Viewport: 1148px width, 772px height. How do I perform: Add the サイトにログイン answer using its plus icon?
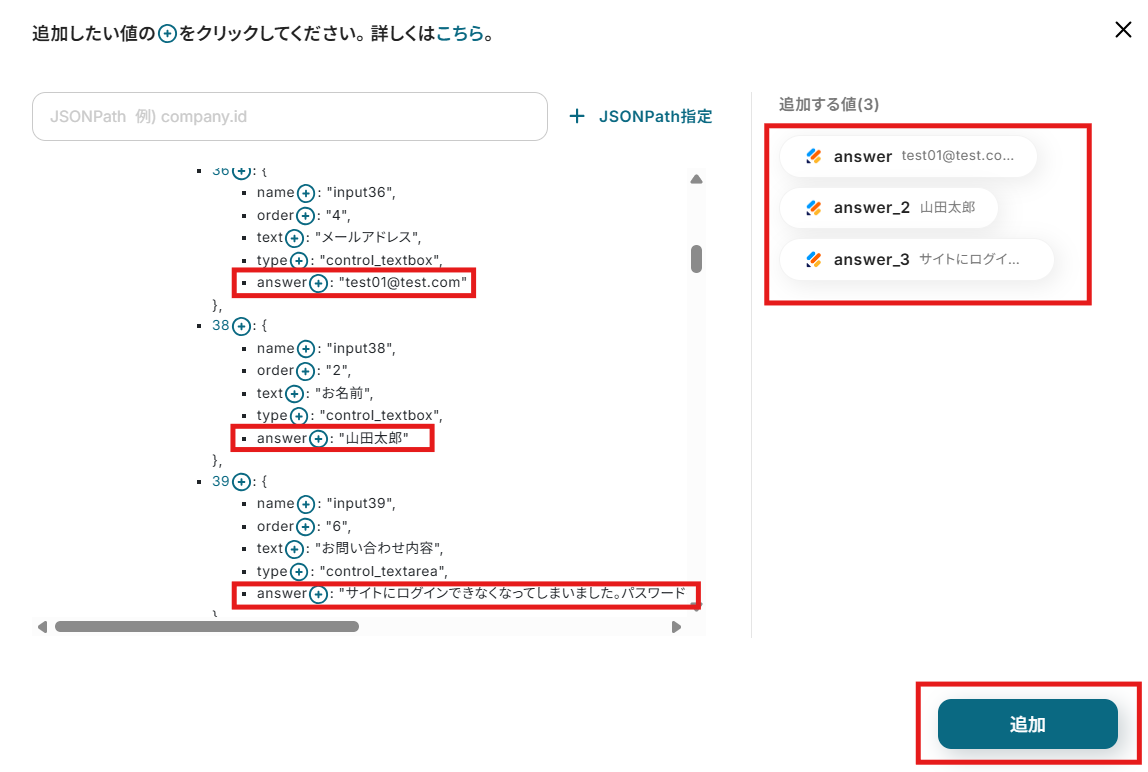(x=318, y=594)
